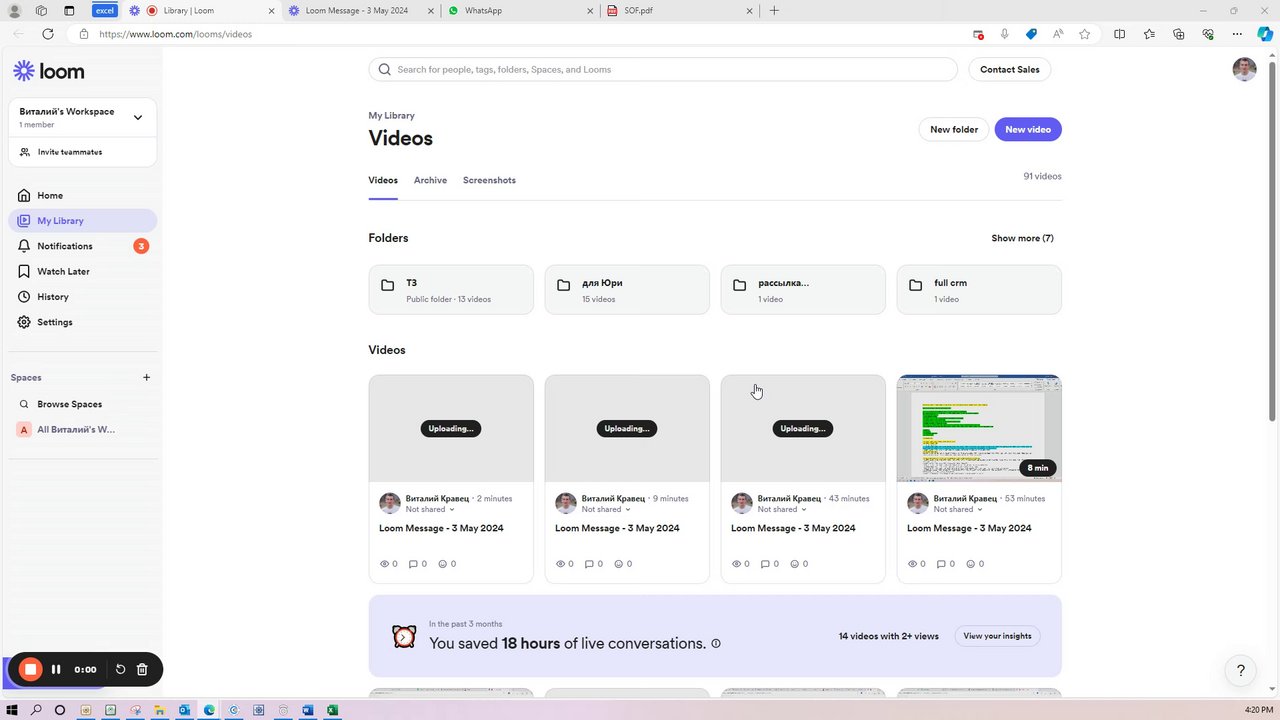Screen dimensions: 1280x720
Task: Open the video uploaded 43 minutes ago
Action: [x=803, y=428]
